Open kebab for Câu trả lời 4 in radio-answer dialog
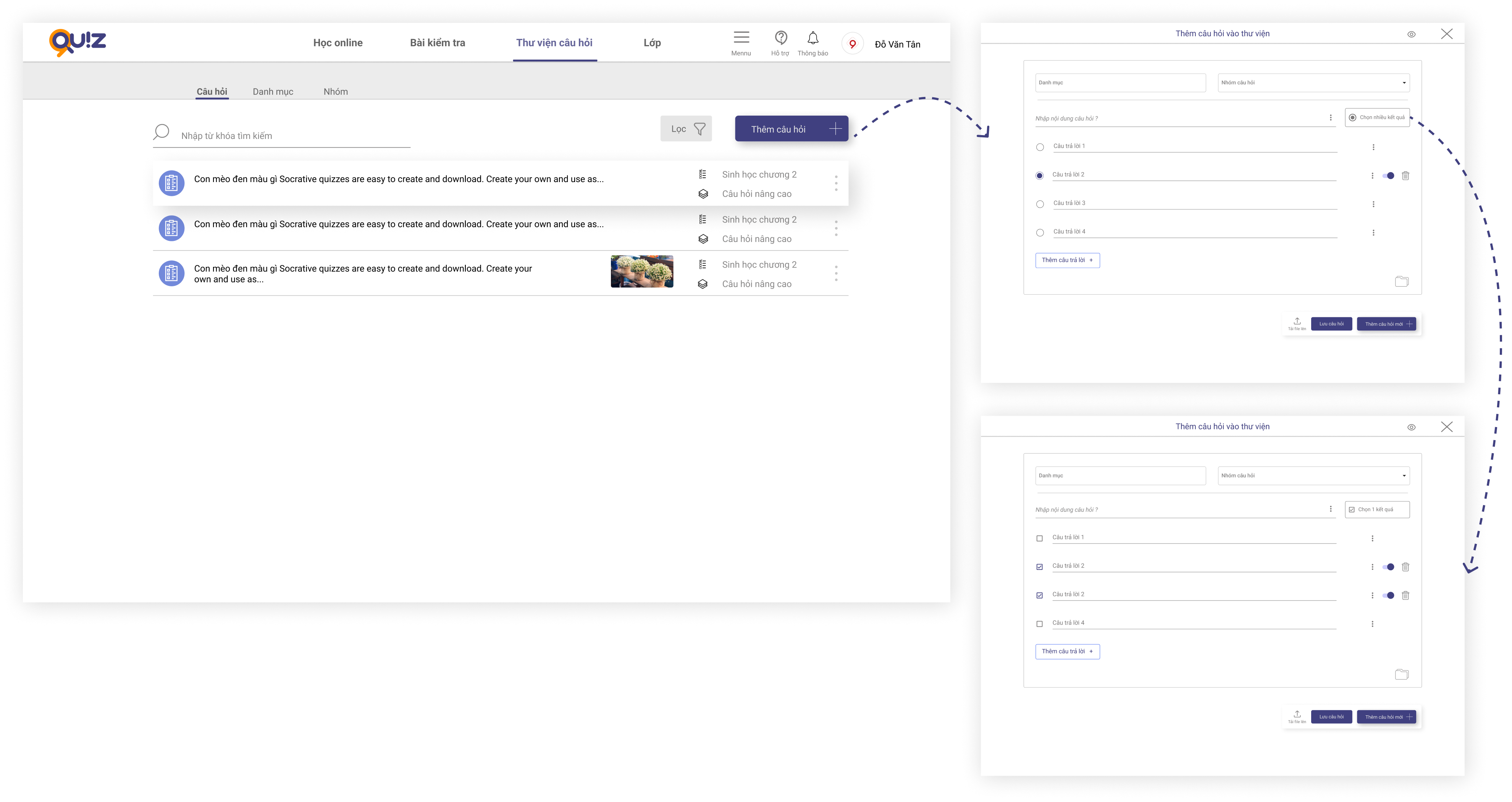1512x802 pixels. coord(1373,233)
